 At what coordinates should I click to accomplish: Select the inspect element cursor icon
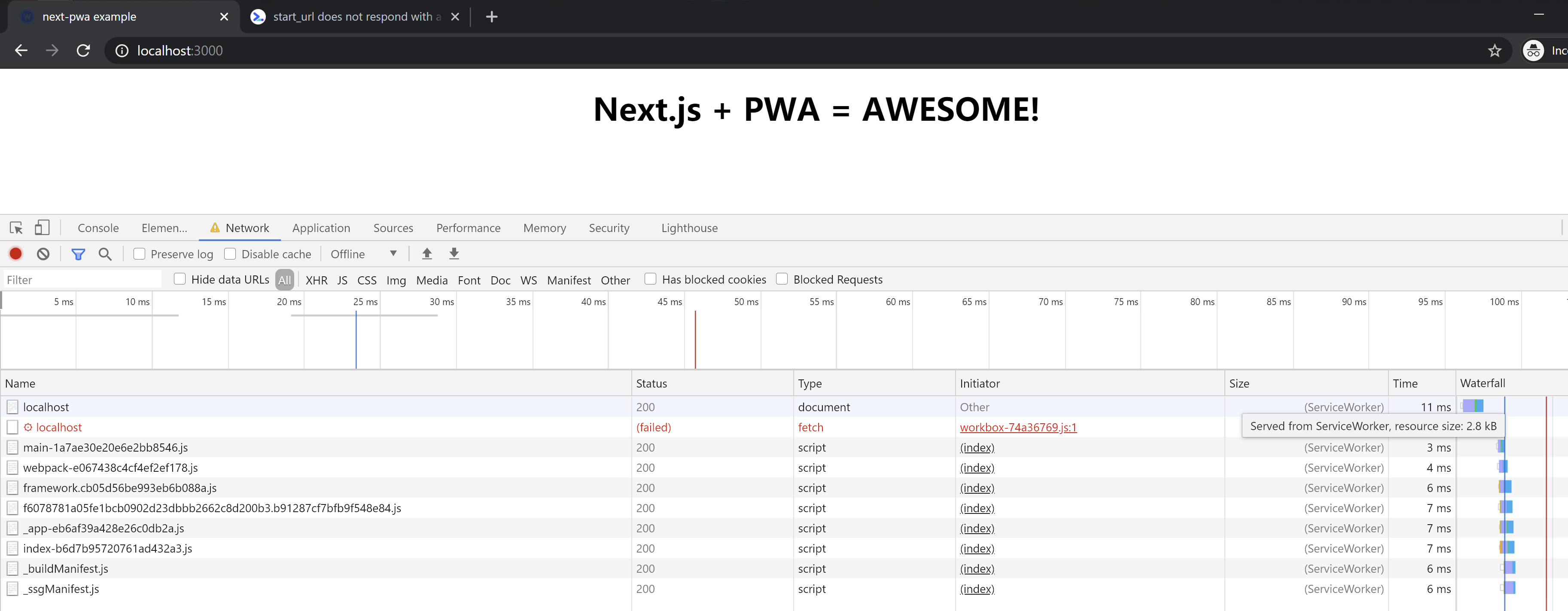[x=15, y=227]
